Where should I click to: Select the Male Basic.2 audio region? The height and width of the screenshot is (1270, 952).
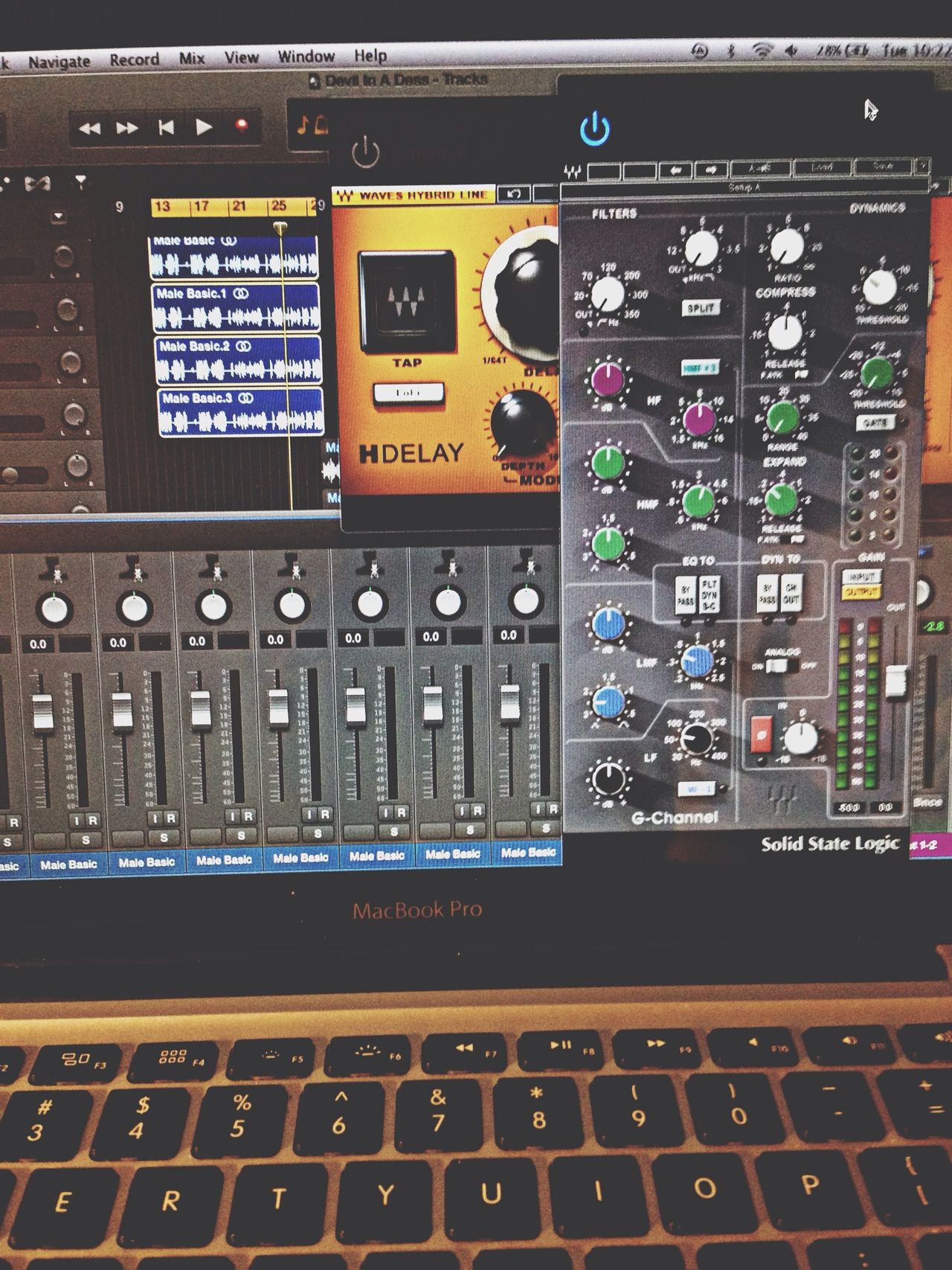pyautogui.click(x=238, y=359)
